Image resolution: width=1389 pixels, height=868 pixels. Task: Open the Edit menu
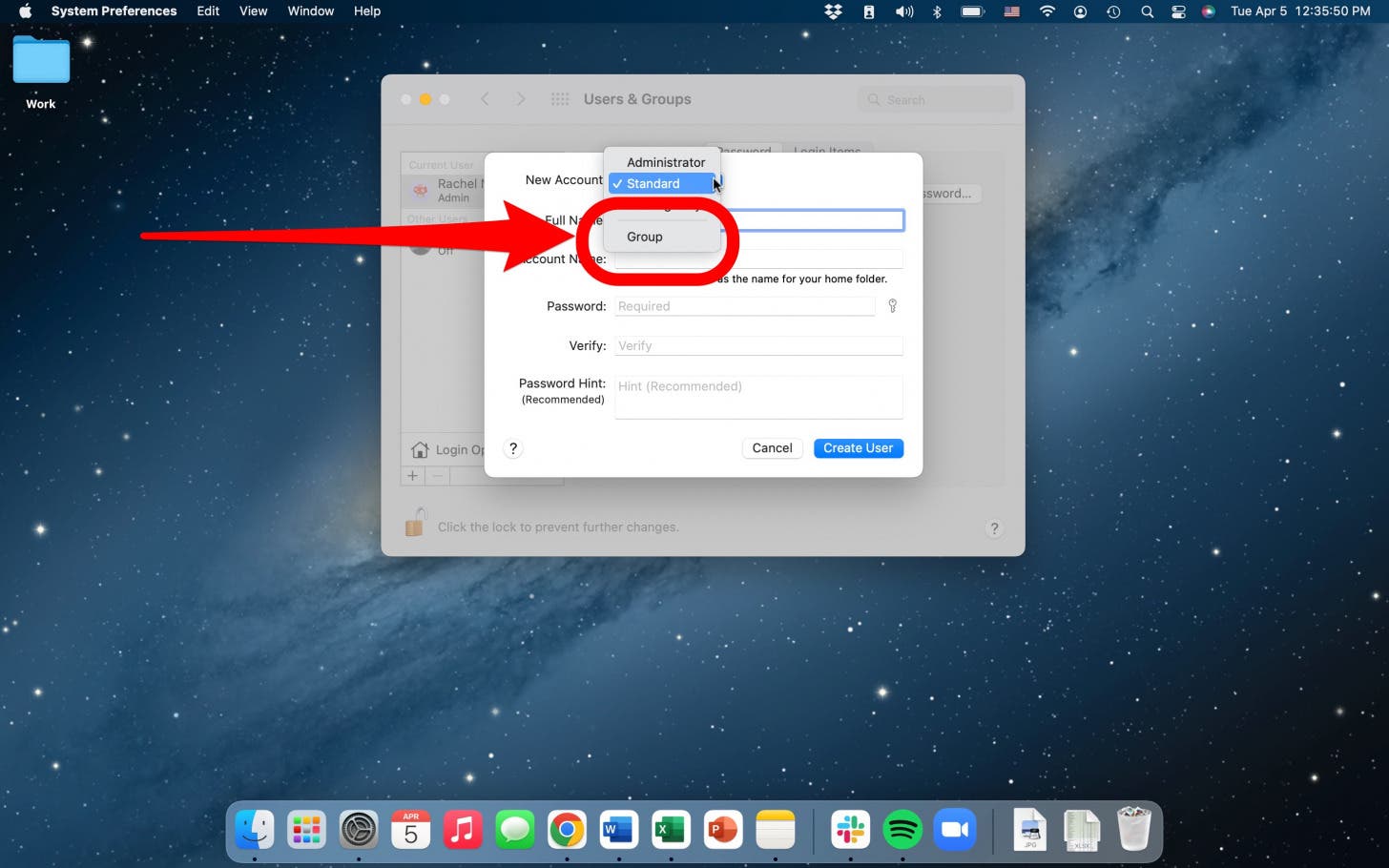[x=208, y=11]
